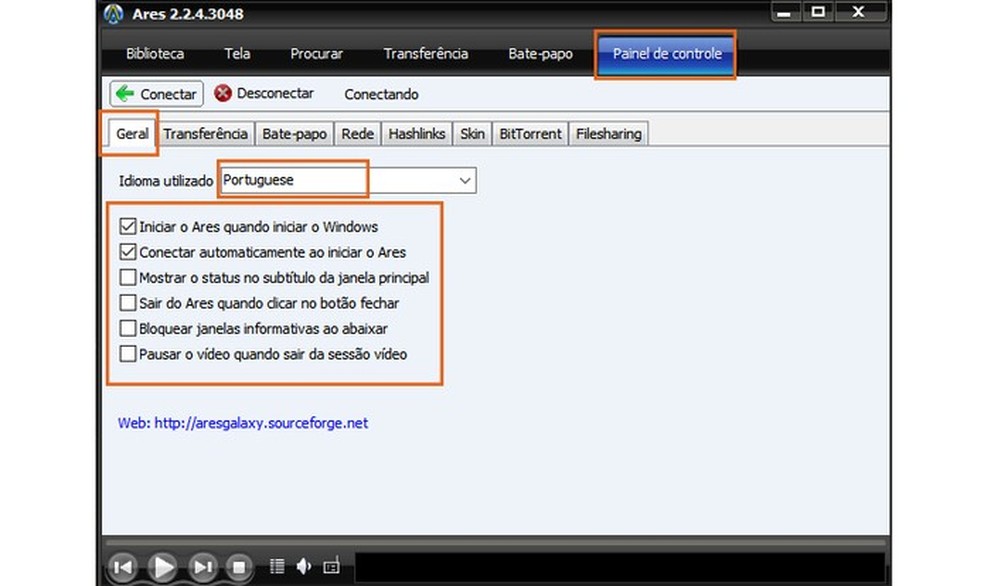Select the Painel de controle tab
This screenshot has height=586, width=984.
(666, 54)
